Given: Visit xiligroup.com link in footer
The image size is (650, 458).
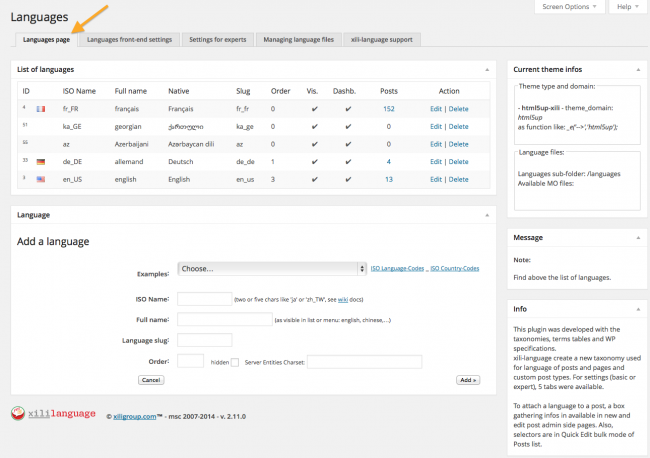Looking at the screenshot, I should click(135, 417).
